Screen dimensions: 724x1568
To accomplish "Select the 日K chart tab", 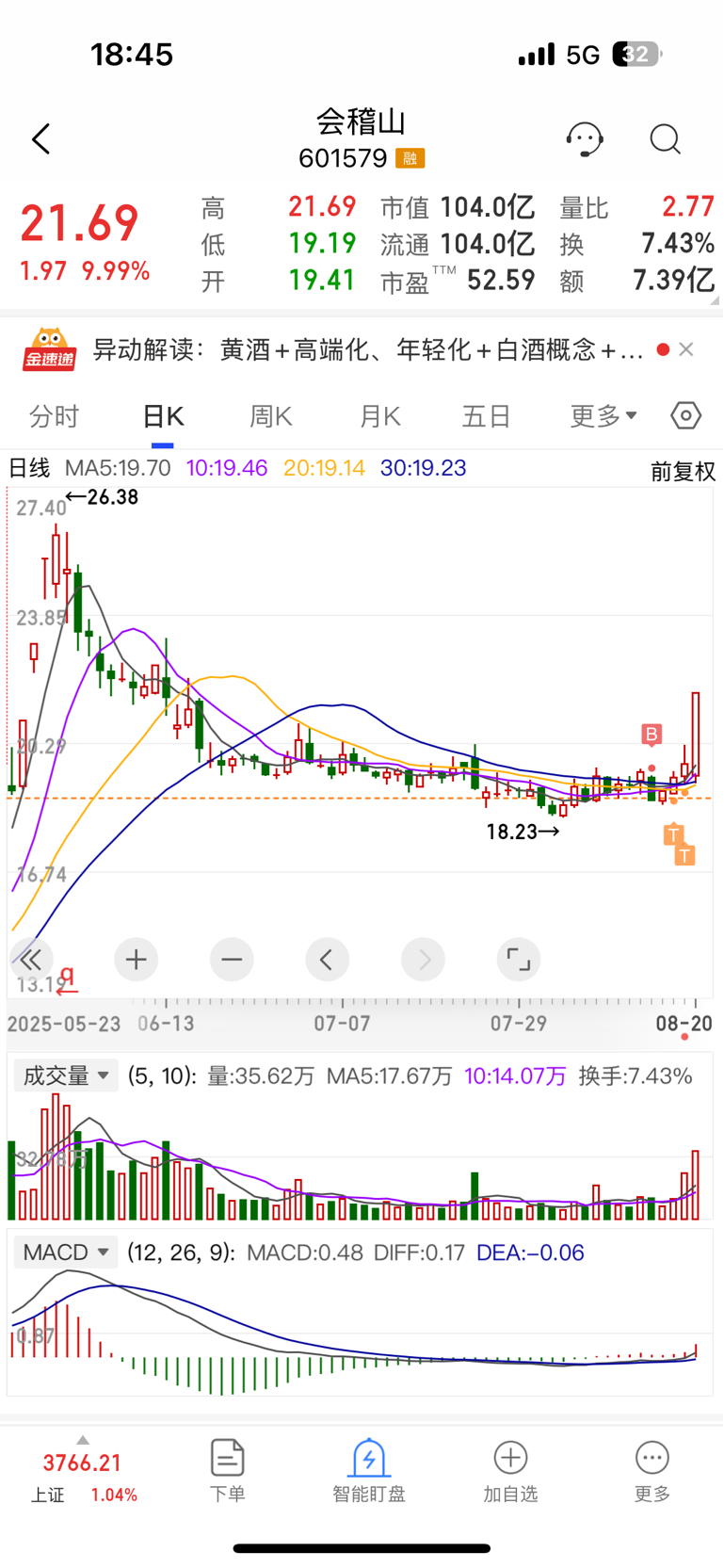I will click(163, 416).
